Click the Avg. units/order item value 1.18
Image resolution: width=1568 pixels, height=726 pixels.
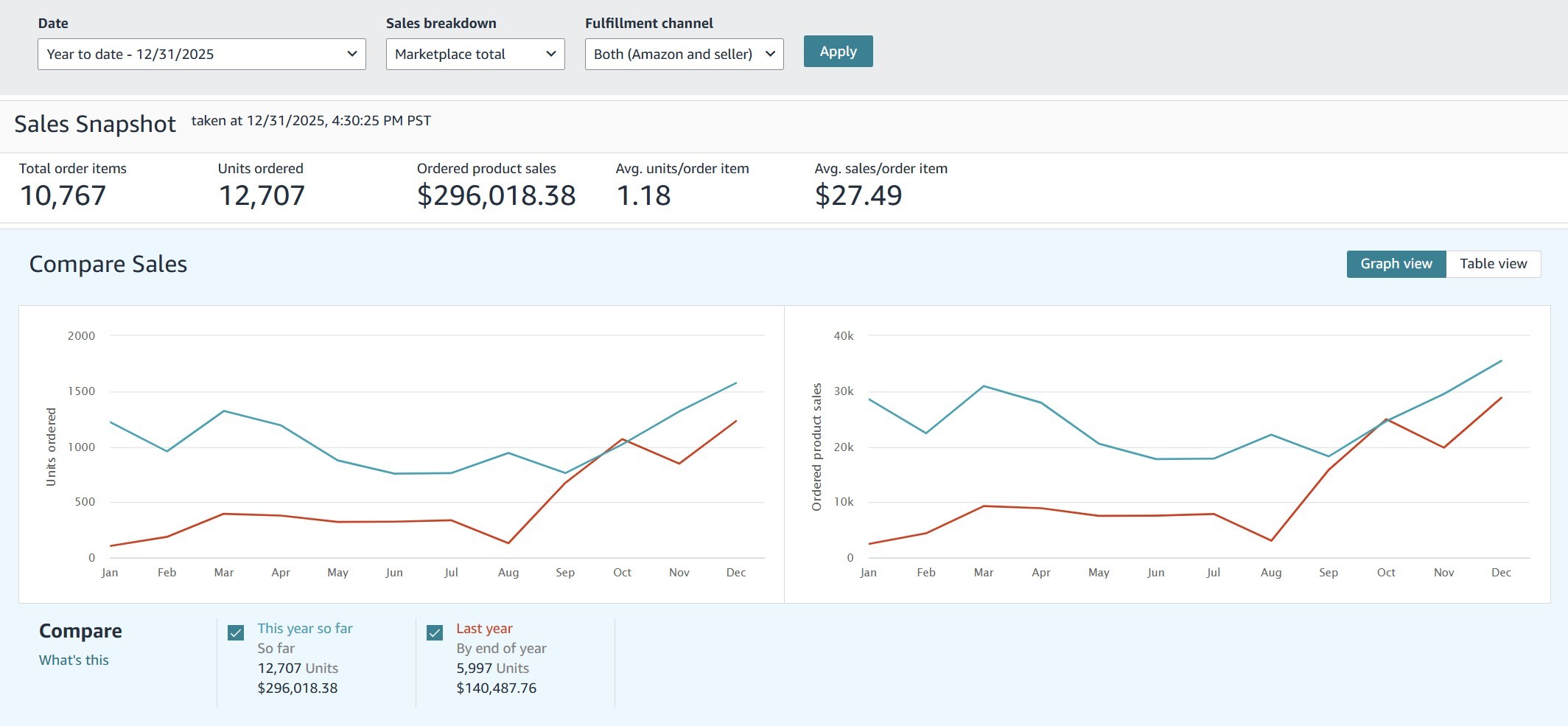[x=643, y=195]
